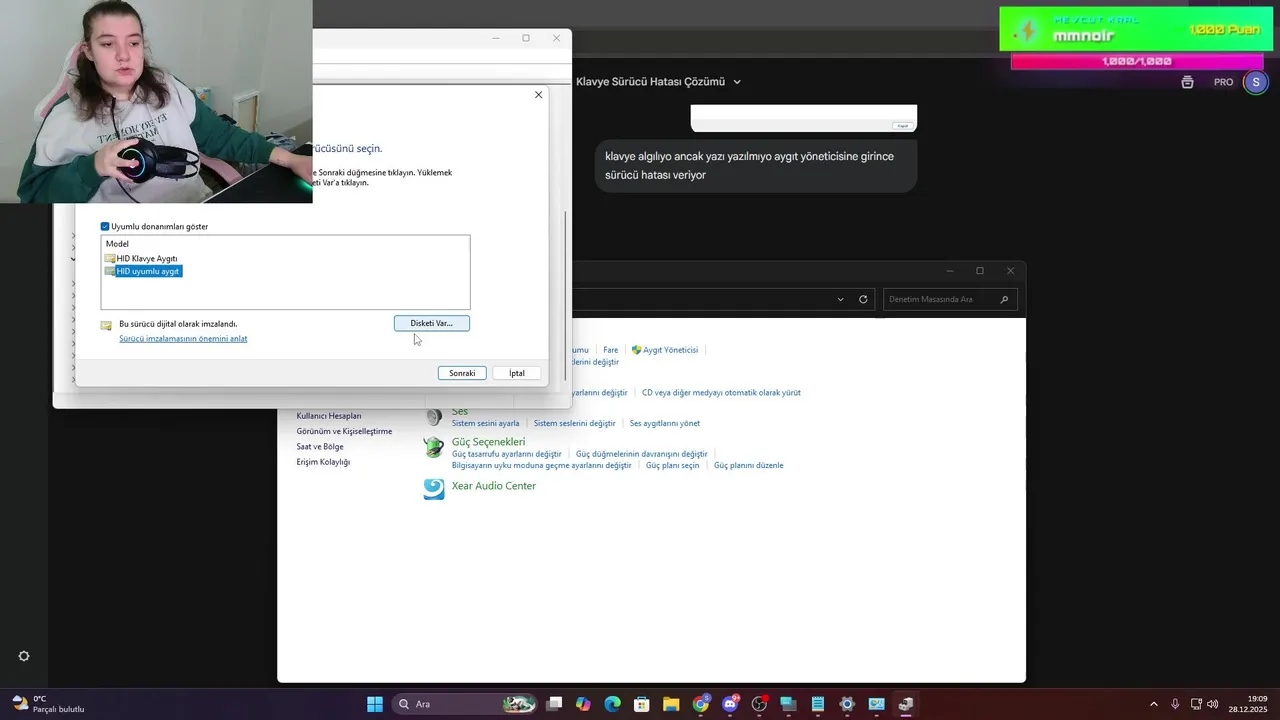The image size is (1280, 720).
Task: Close the driver selection wizard dialog
Action: pos(538,95)
